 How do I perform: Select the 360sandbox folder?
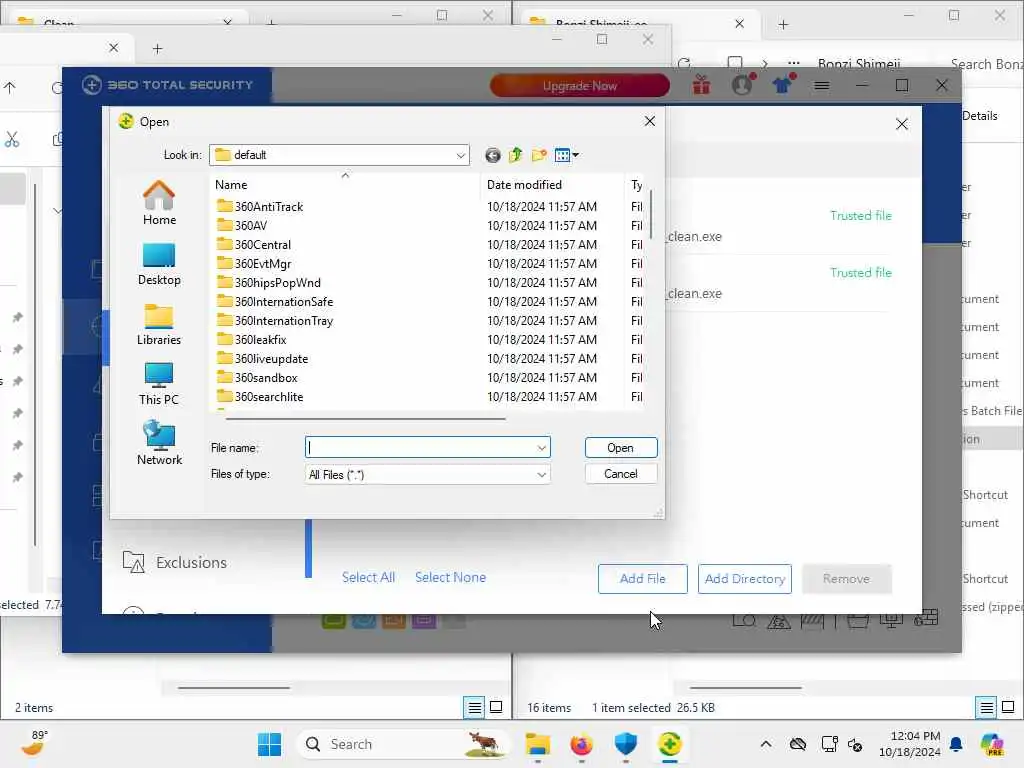coord(257,377)
